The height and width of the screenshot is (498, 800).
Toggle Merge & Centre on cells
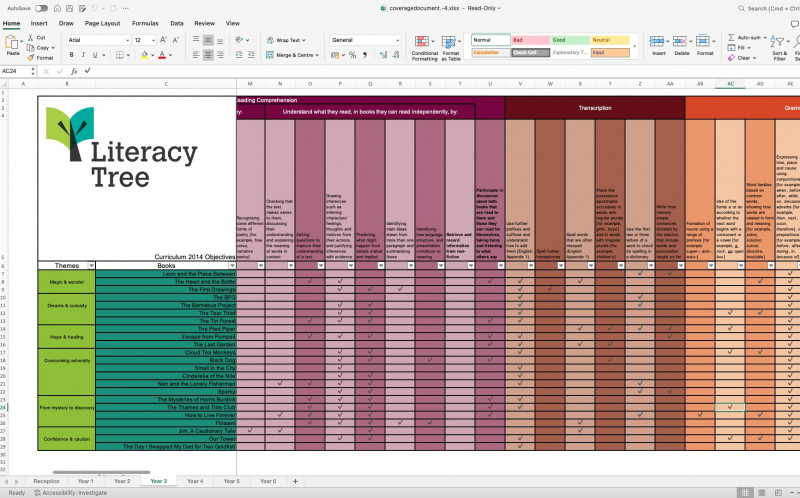[x=292, y=56]
